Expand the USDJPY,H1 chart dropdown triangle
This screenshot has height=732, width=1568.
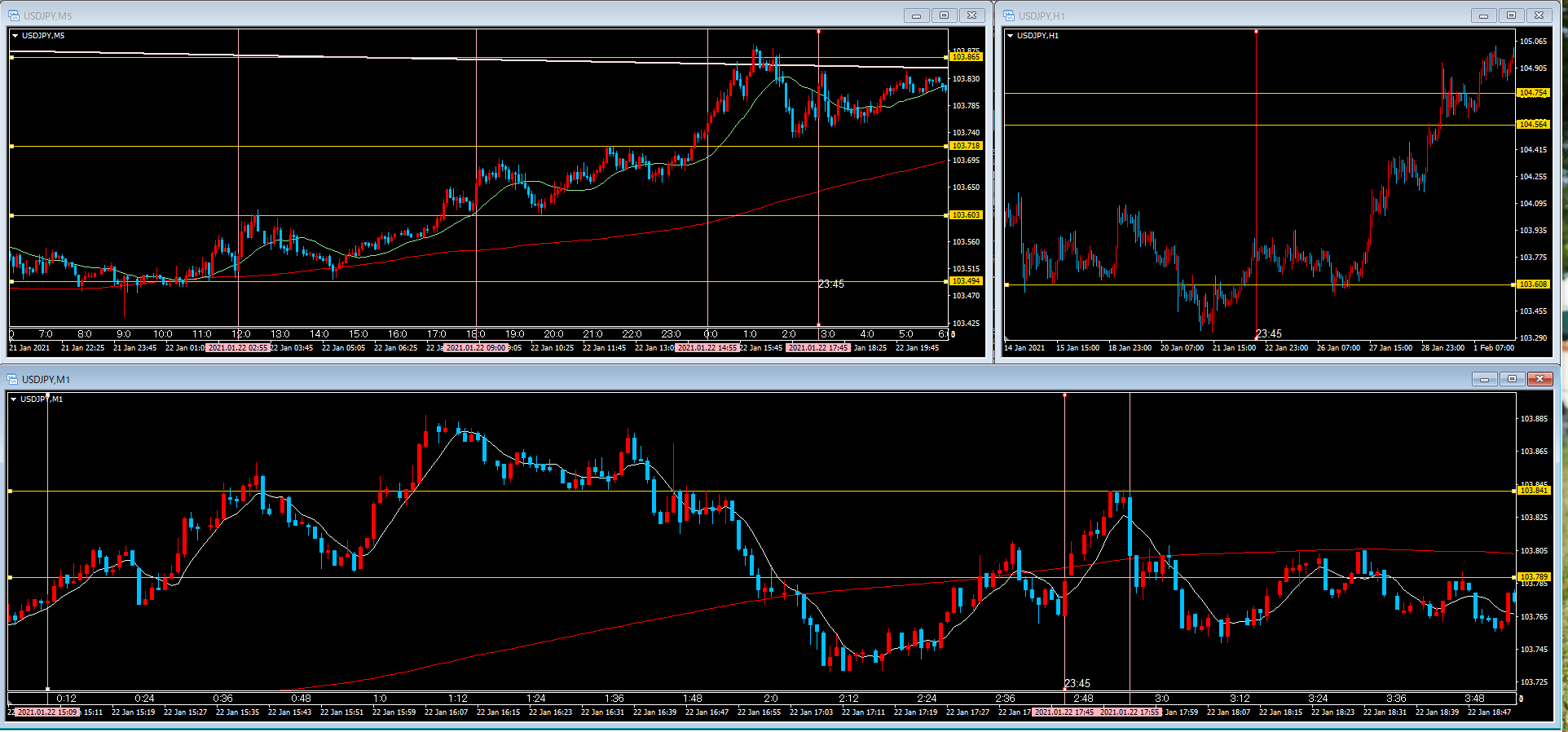coord(1010,36)
